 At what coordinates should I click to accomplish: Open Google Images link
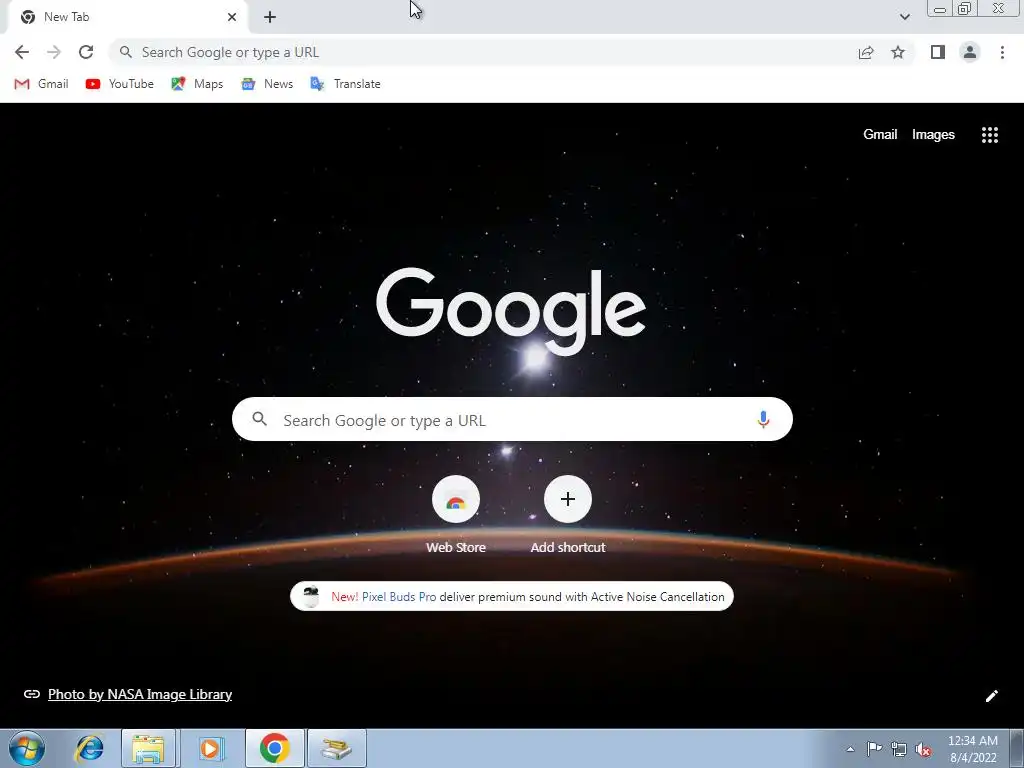click(x=933, y=135)
